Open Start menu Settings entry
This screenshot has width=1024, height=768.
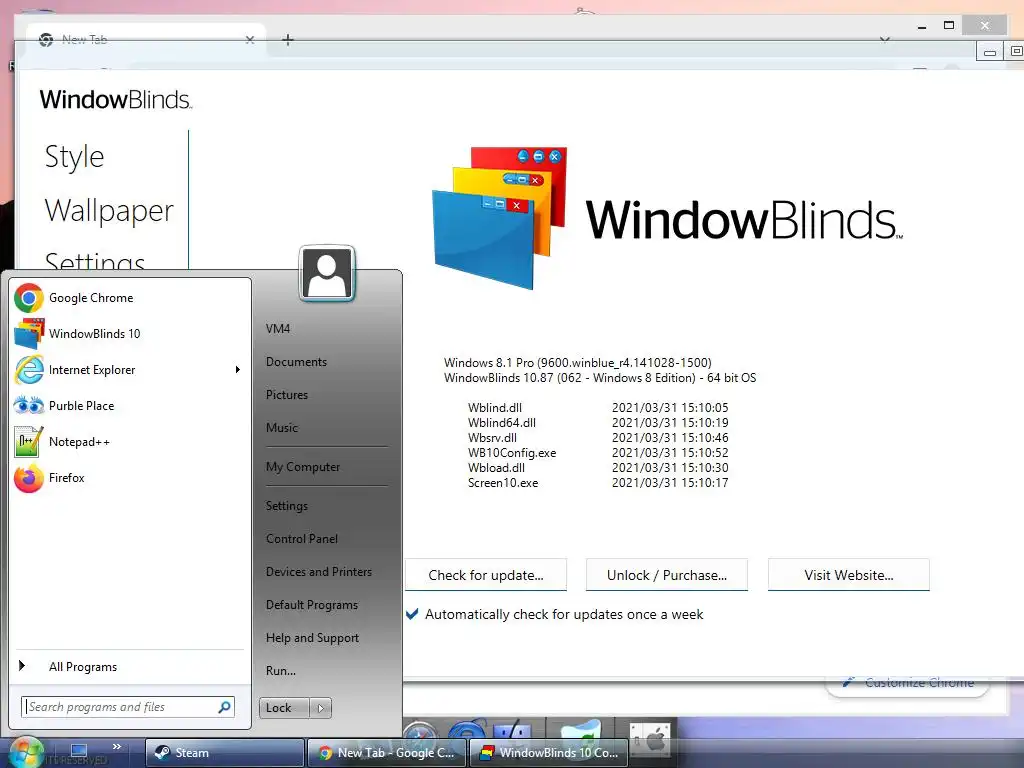(287, 506)
